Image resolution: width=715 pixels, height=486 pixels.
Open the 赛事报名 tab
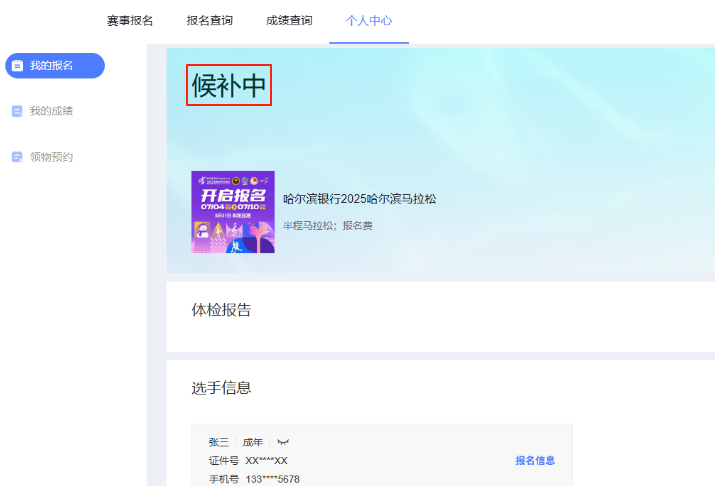pos(130,21)
